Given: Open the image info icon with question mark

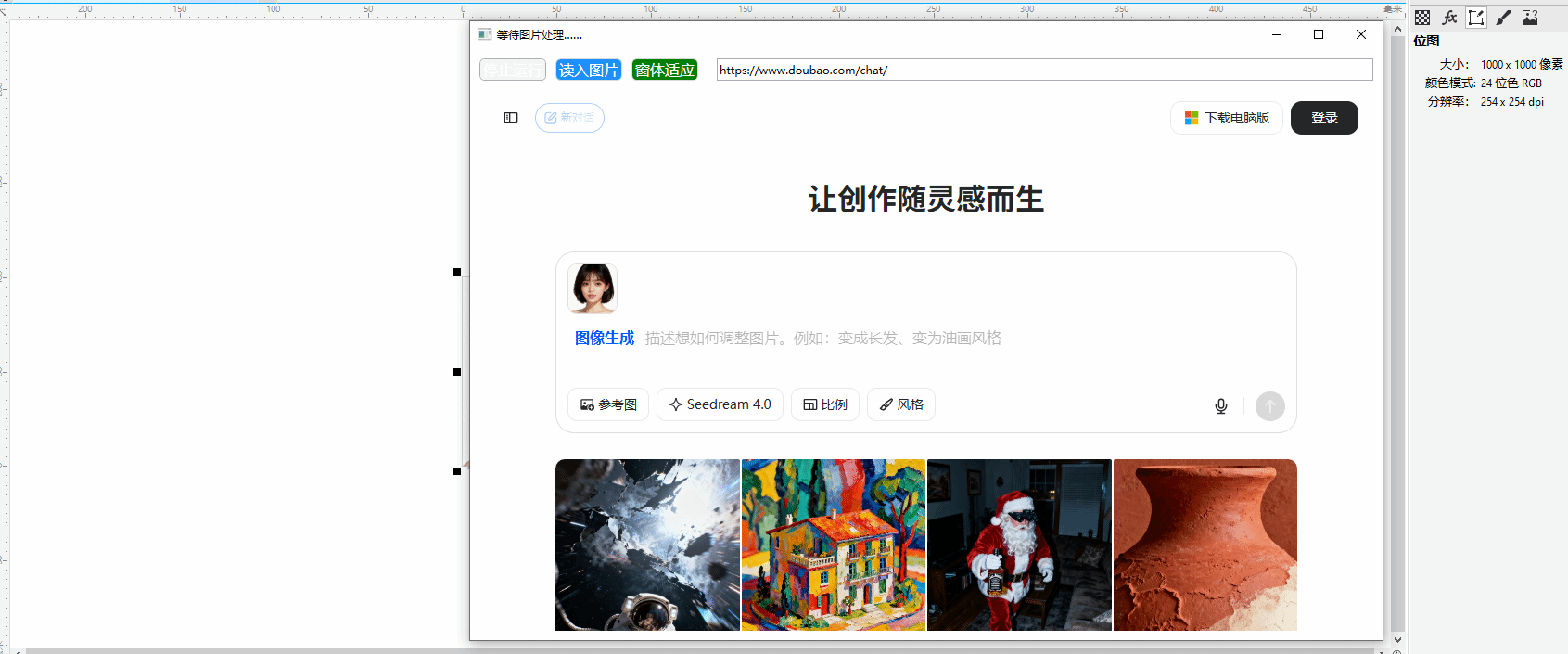Looking at the screenshot, I should pyautogui.click(x=1530, y=18).
